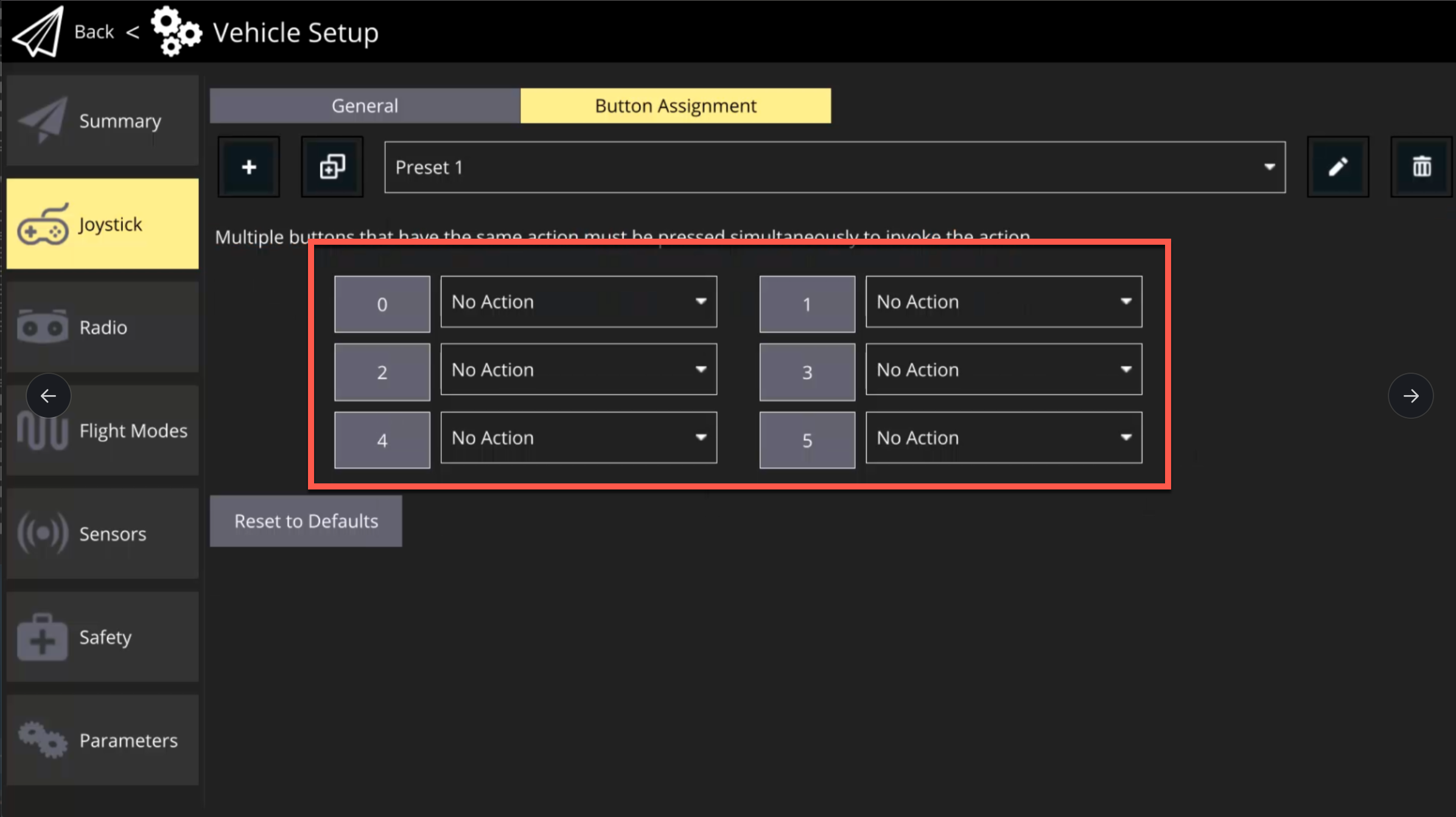
Task: Click Reset to Defaults button
Action: (306, 521)
